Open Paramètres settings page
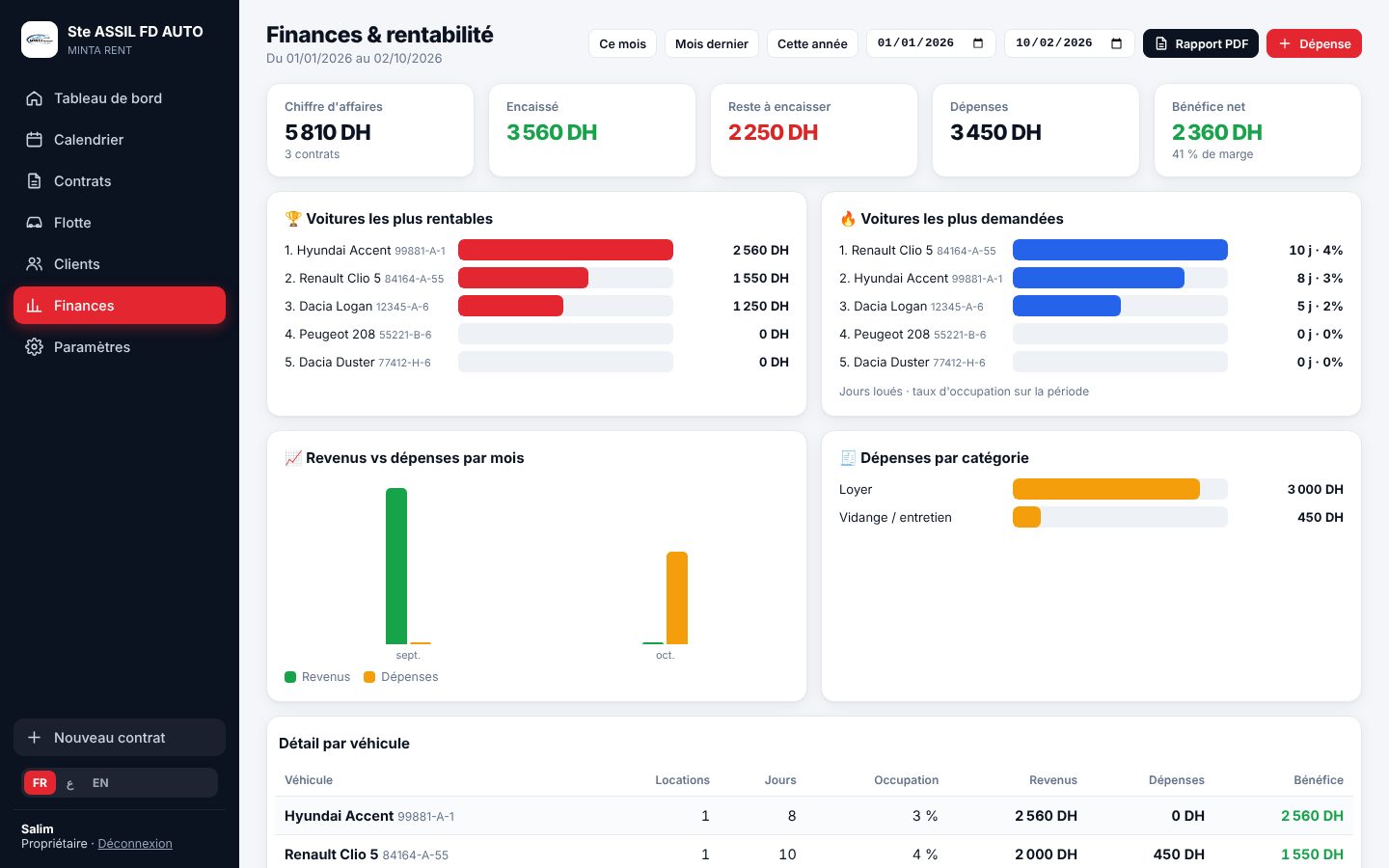Image resolution: width=1389 pixels, height=868 pixels. [120, 347]
